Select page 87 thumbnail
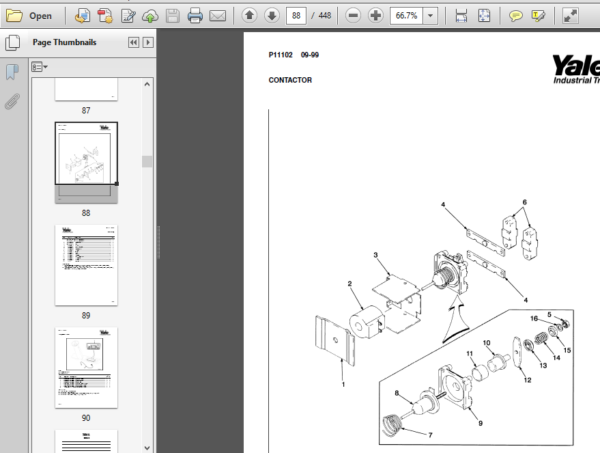Viewport: 600px width, 453px height. point(86,90)
